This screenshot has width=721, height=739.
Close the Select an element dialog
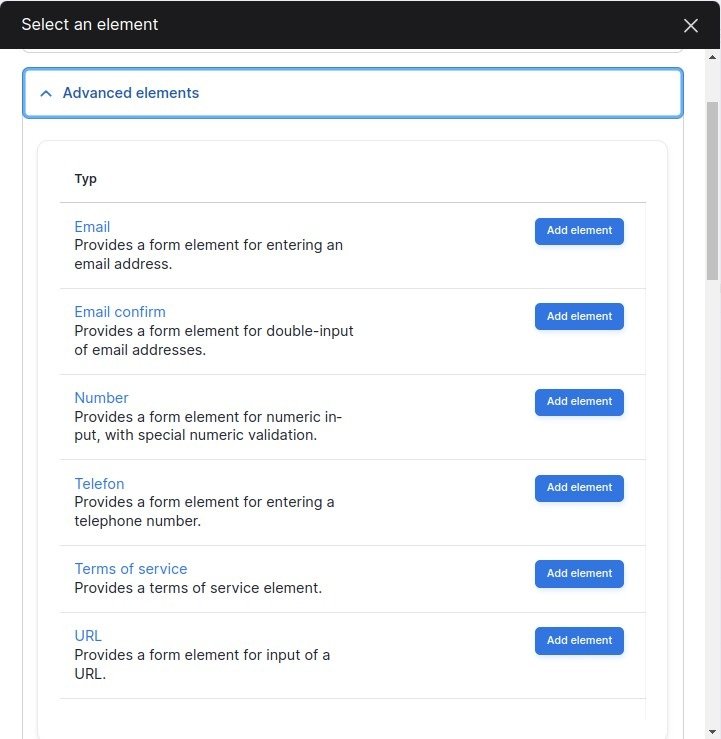tap(691, 26)
